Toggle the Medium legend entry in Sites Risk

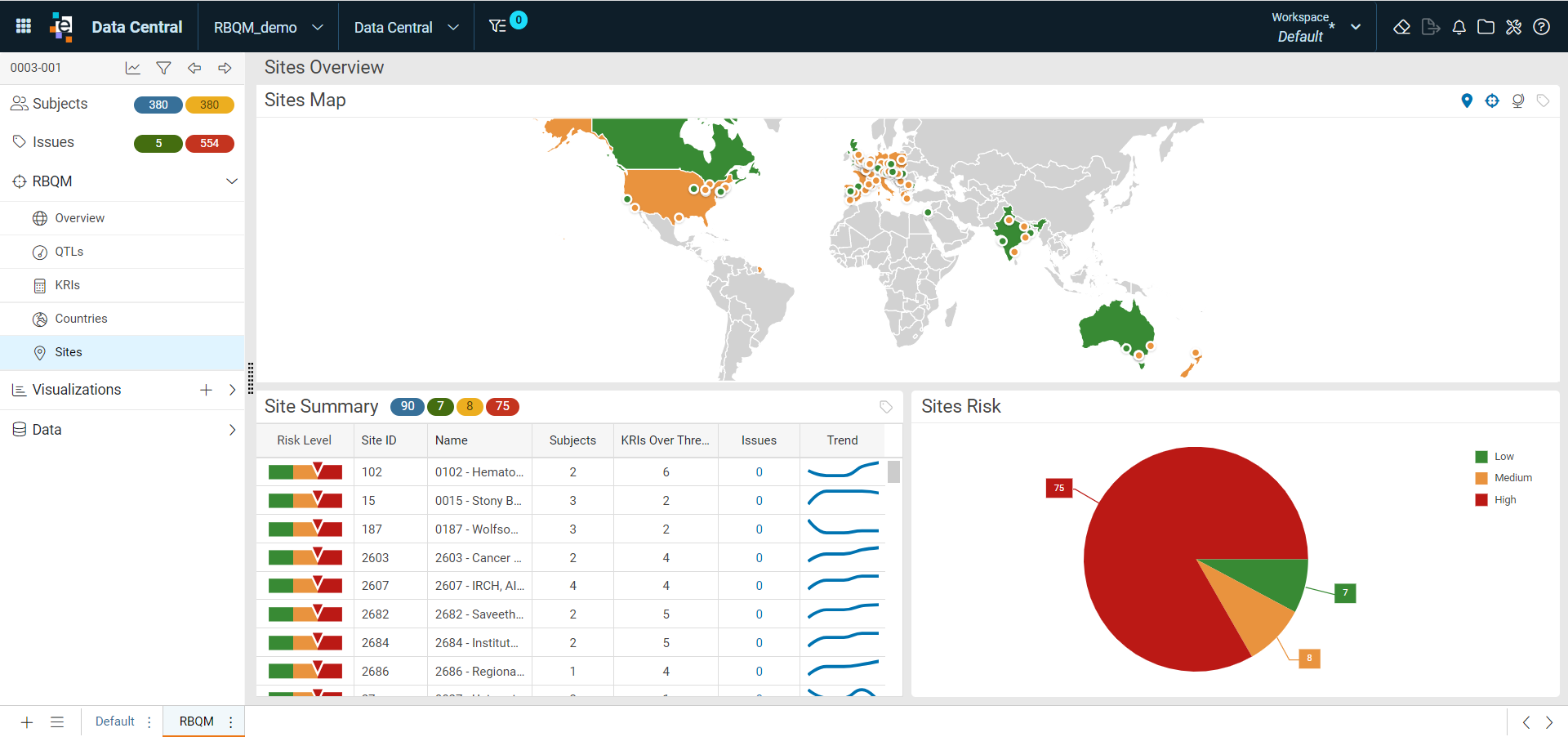click(x=1503, y=478)
